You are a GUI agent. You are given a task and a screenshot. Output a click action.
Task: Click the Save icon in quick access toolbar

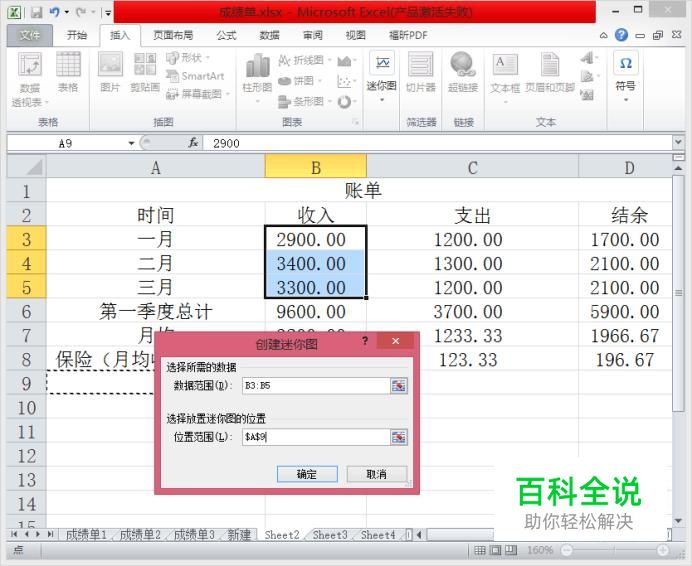click(36, 12)
